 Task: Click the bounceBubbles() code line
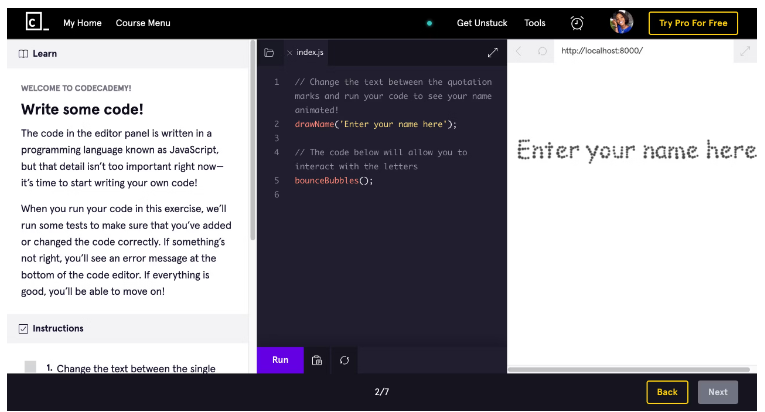pyautogui.click(x=334, y=181)
